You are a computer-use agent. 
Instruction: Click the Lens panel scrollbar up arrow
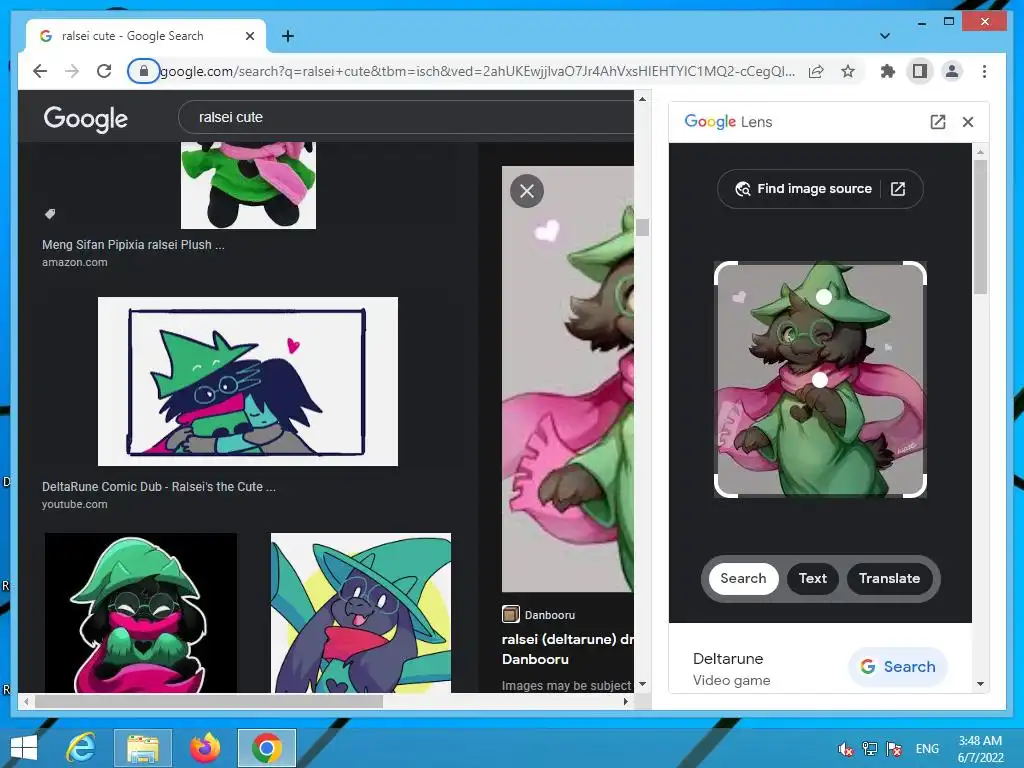click(x=980, y=152)
